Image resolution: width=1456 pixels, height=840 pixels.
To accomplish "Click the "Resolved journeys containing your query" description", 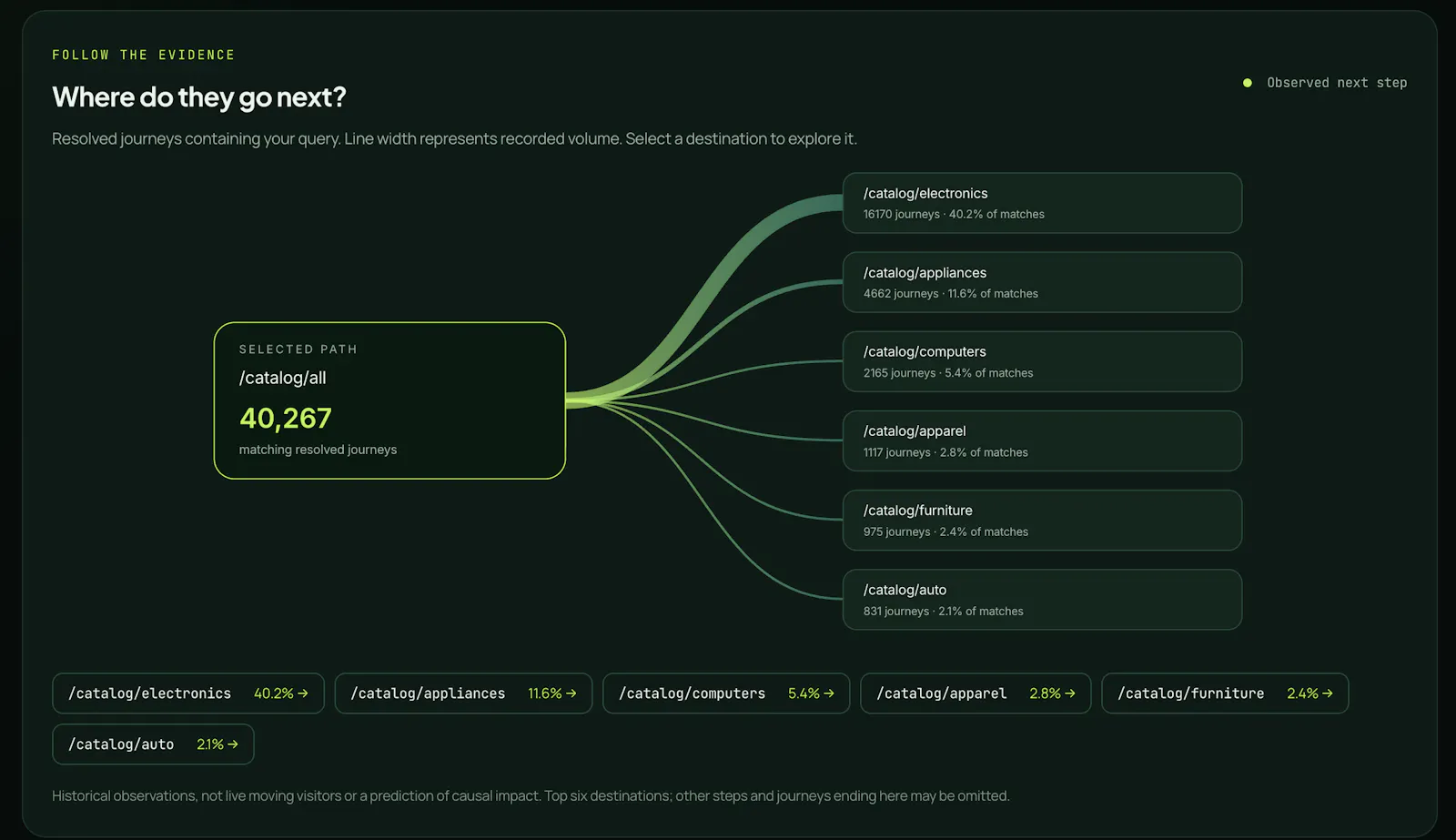I will (x=454, y=138).
